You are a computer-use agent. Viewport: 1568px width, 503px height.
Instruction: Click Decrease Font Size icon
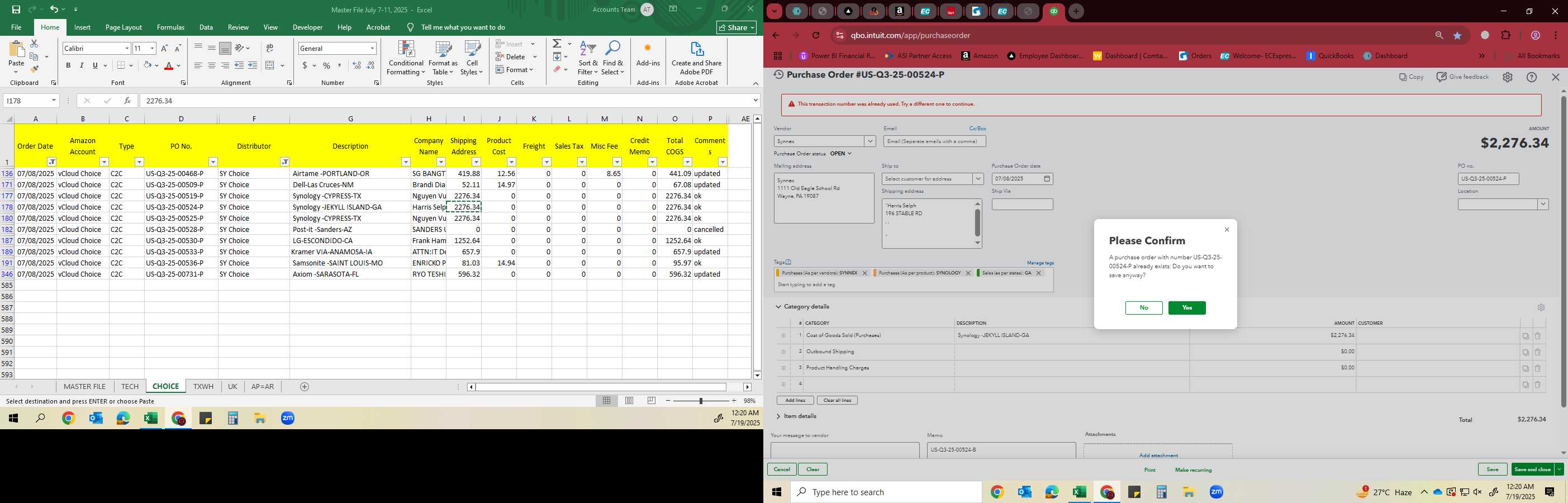(x=178, y=48)
